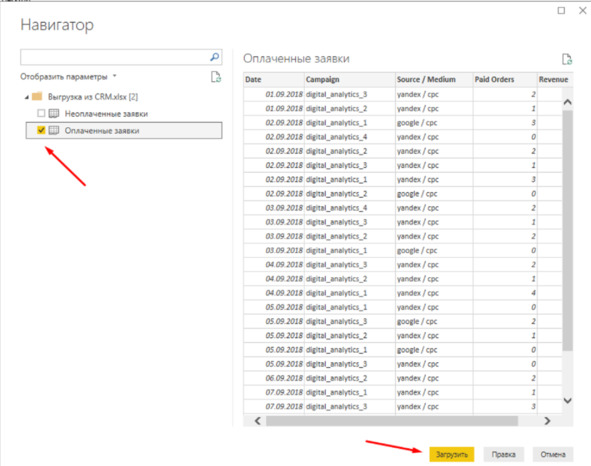Click the Отмена button
Screen dimensions: 591x466
pyautogui.click(x=553, y=454)
